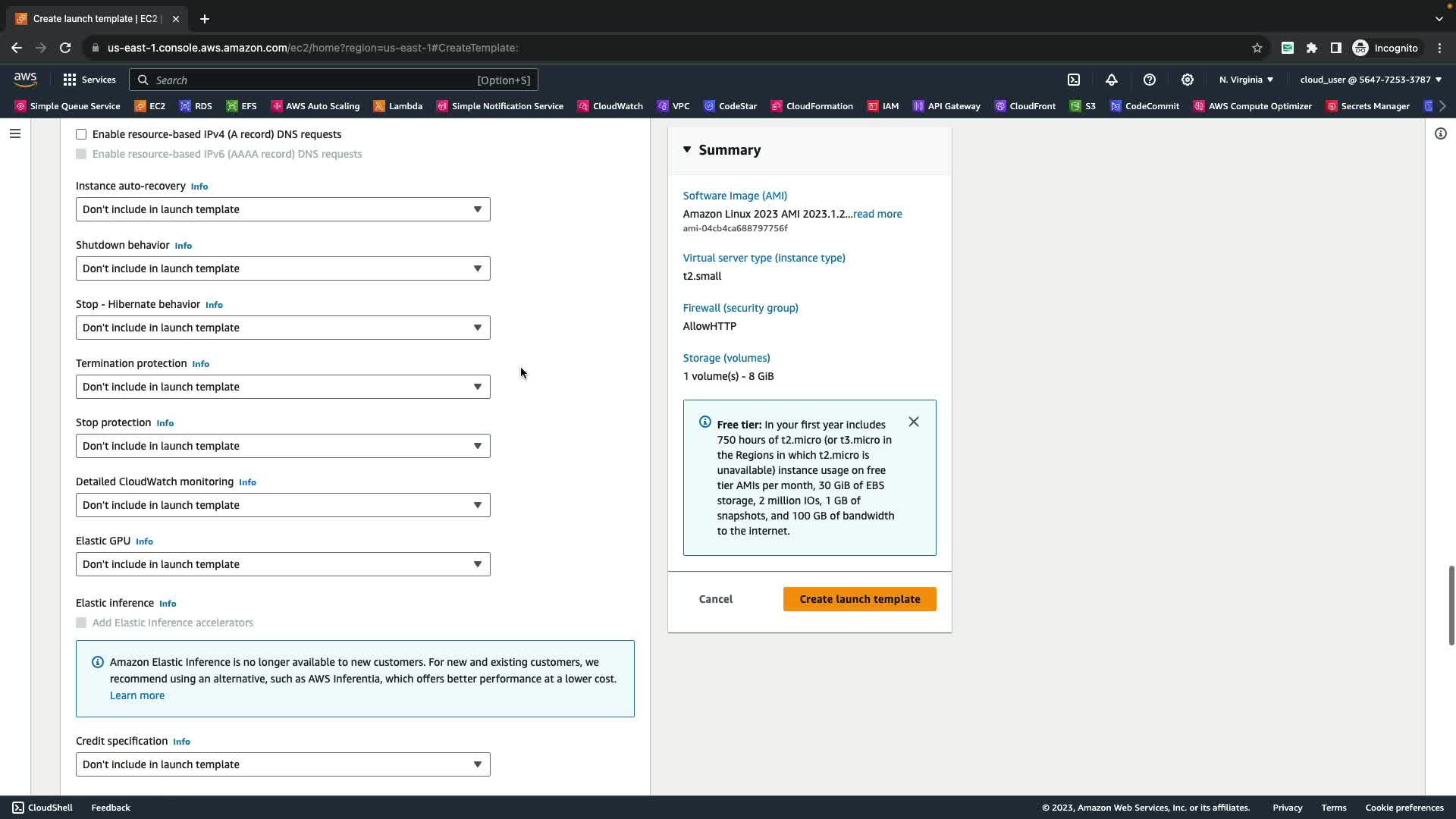Viewport: 1456px width, 819px height.
Task: Collapse the Summary panel
Action: click(x=687, y=149)
